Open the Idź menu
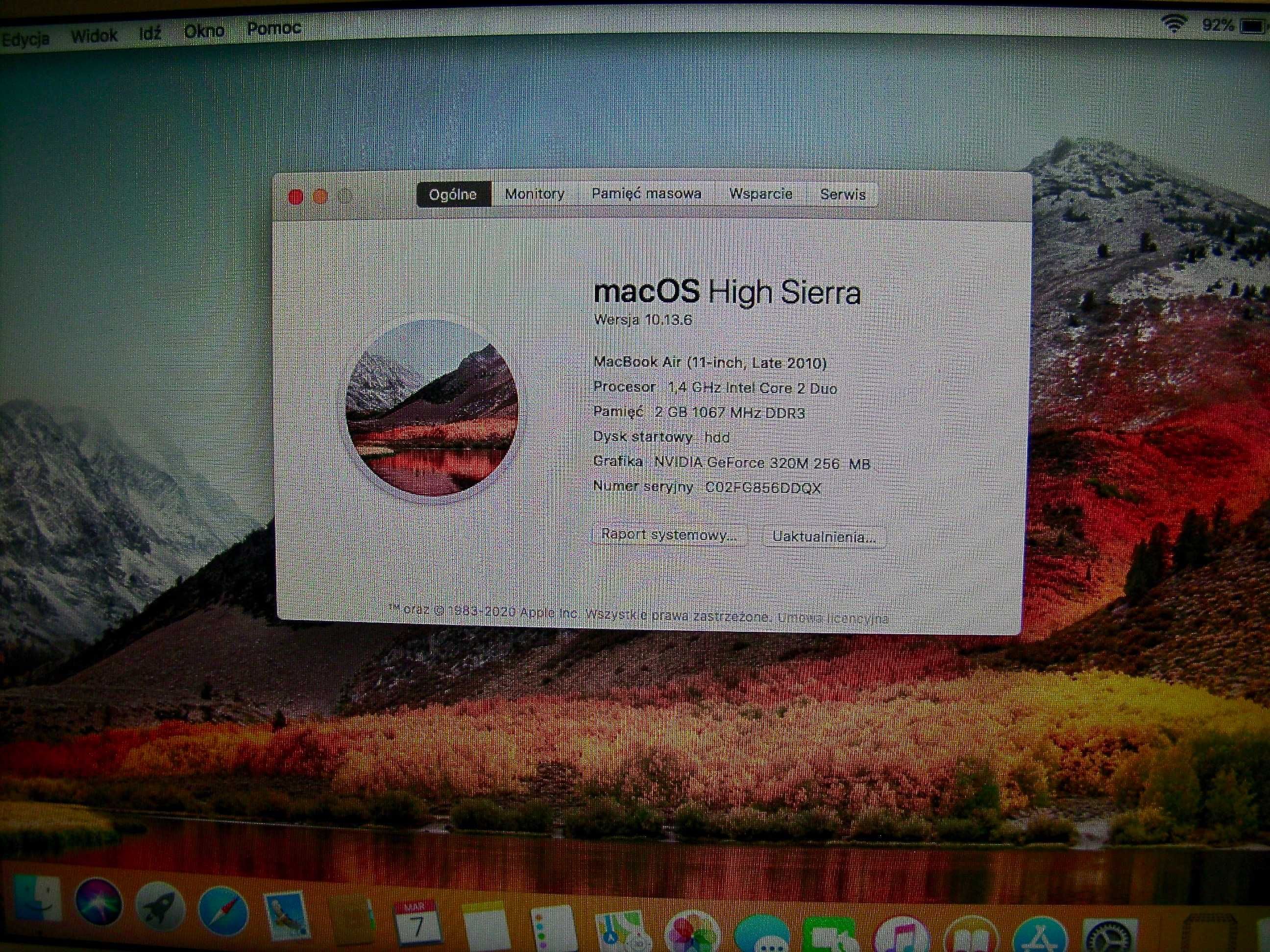This screenshot has width=1270, height=952. (x=150, y=33)
